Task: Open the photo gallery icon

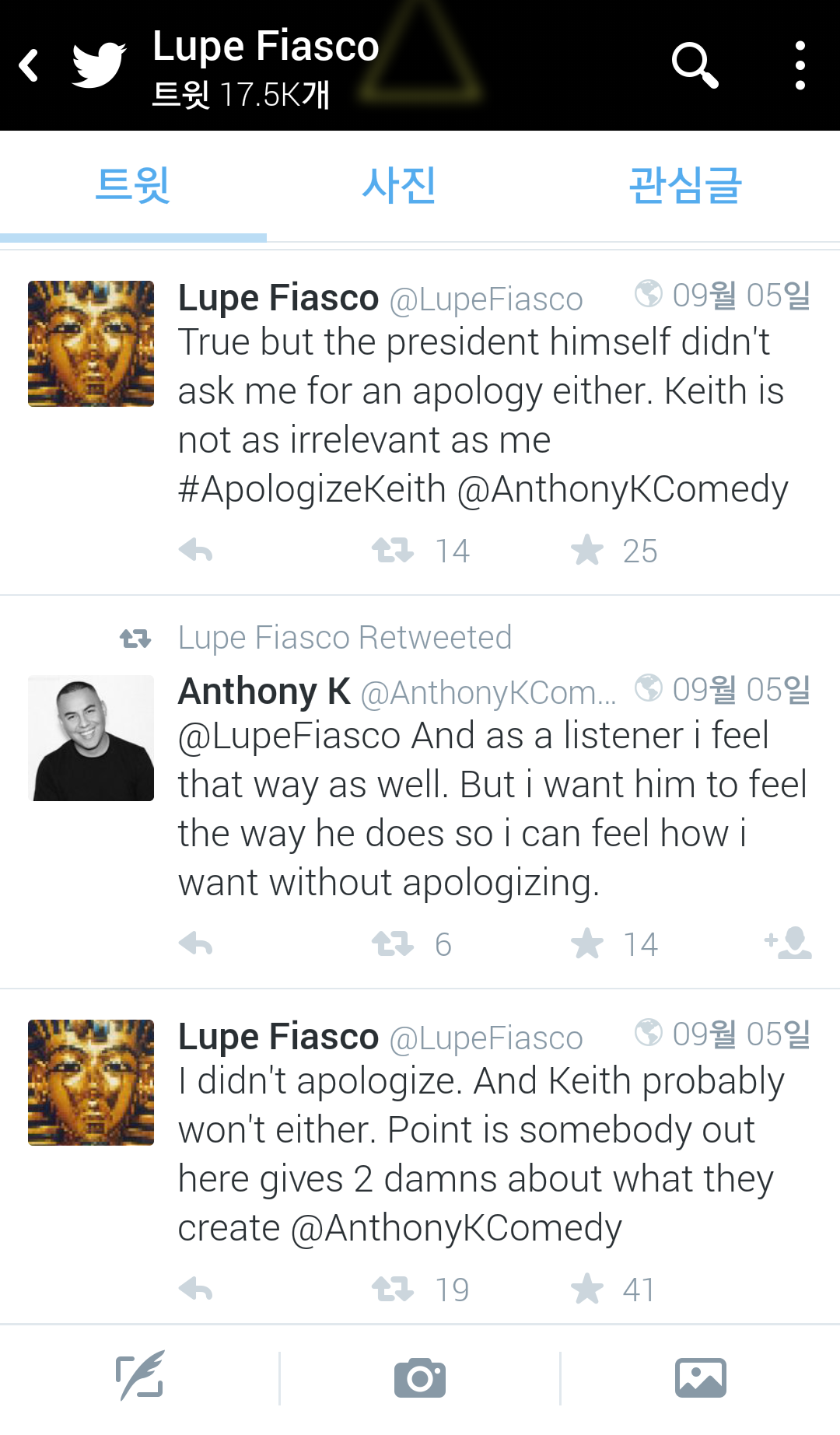Action: pyautogui.click(x=700, y=1377)
